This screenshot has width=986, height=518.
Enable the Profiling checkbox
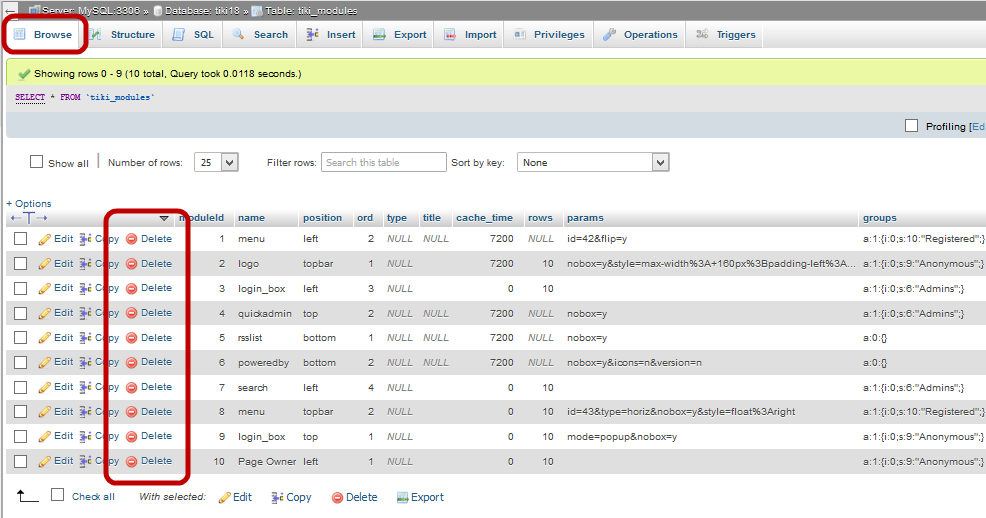coord(911,126)
